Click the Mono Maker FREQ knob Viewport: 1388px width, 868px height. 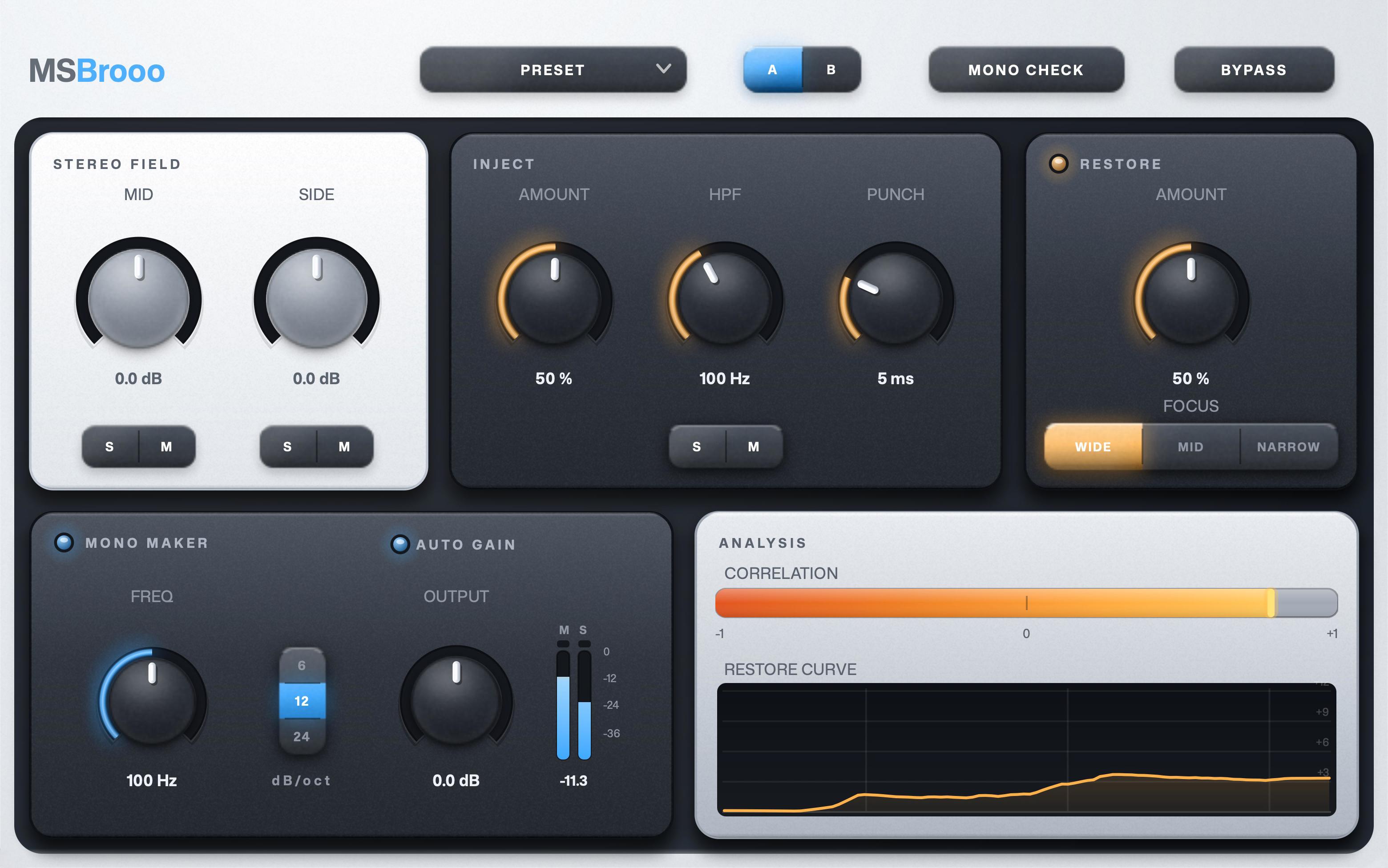(x=152, y=702)
